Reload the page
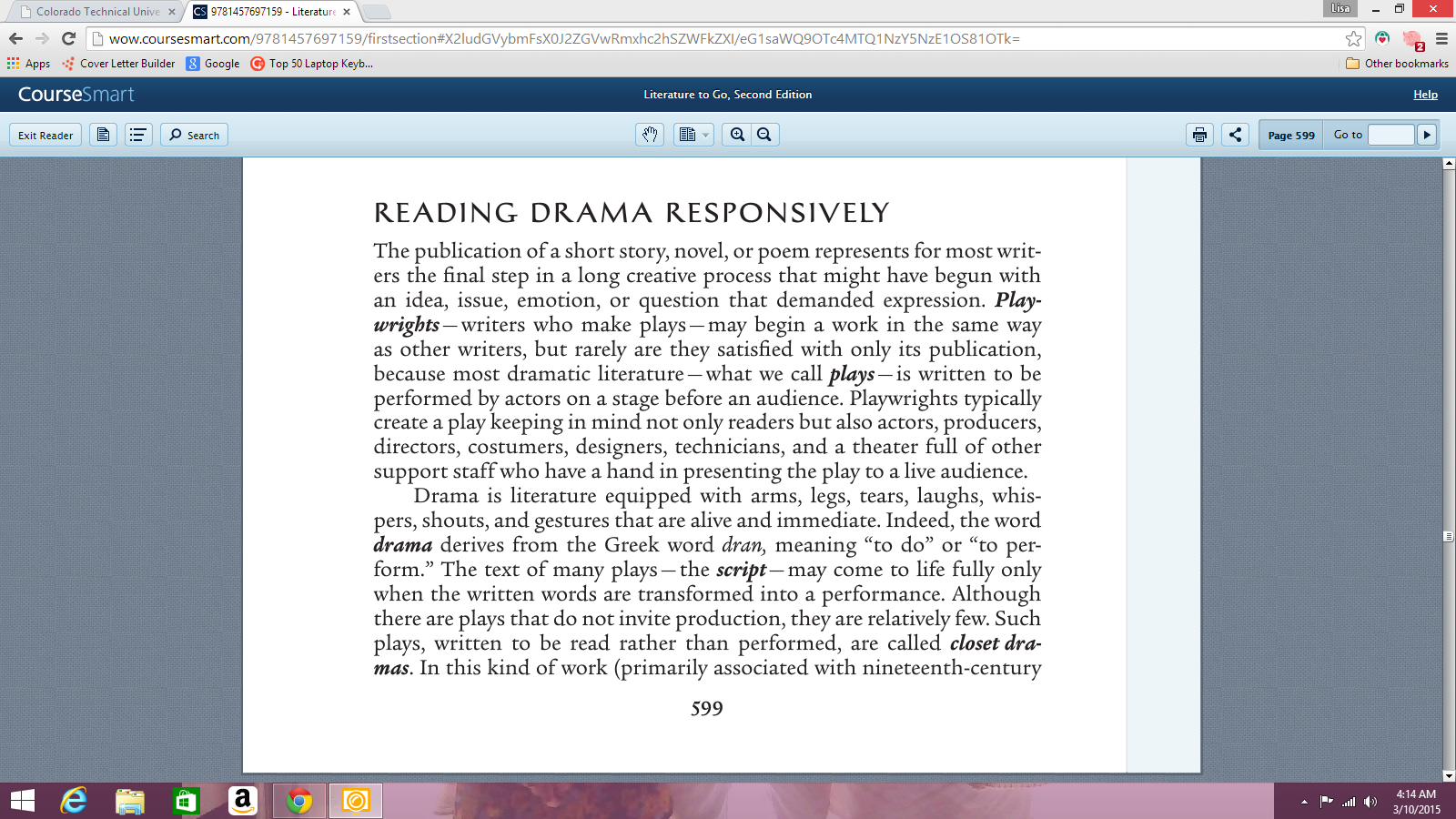Image resolution: width=1456 pixels, height=819 pixels. [68, 38]
